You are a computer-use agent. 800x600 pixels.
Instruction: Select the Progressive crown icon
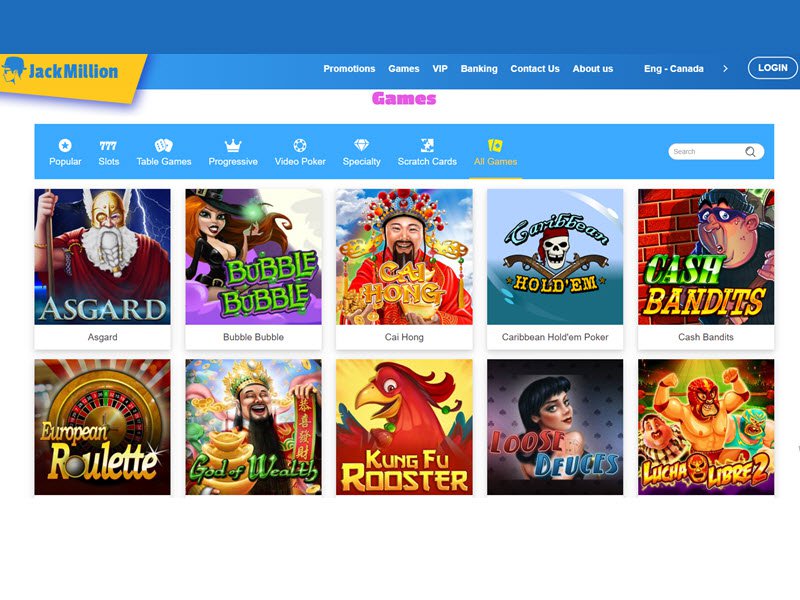[233, 145]
